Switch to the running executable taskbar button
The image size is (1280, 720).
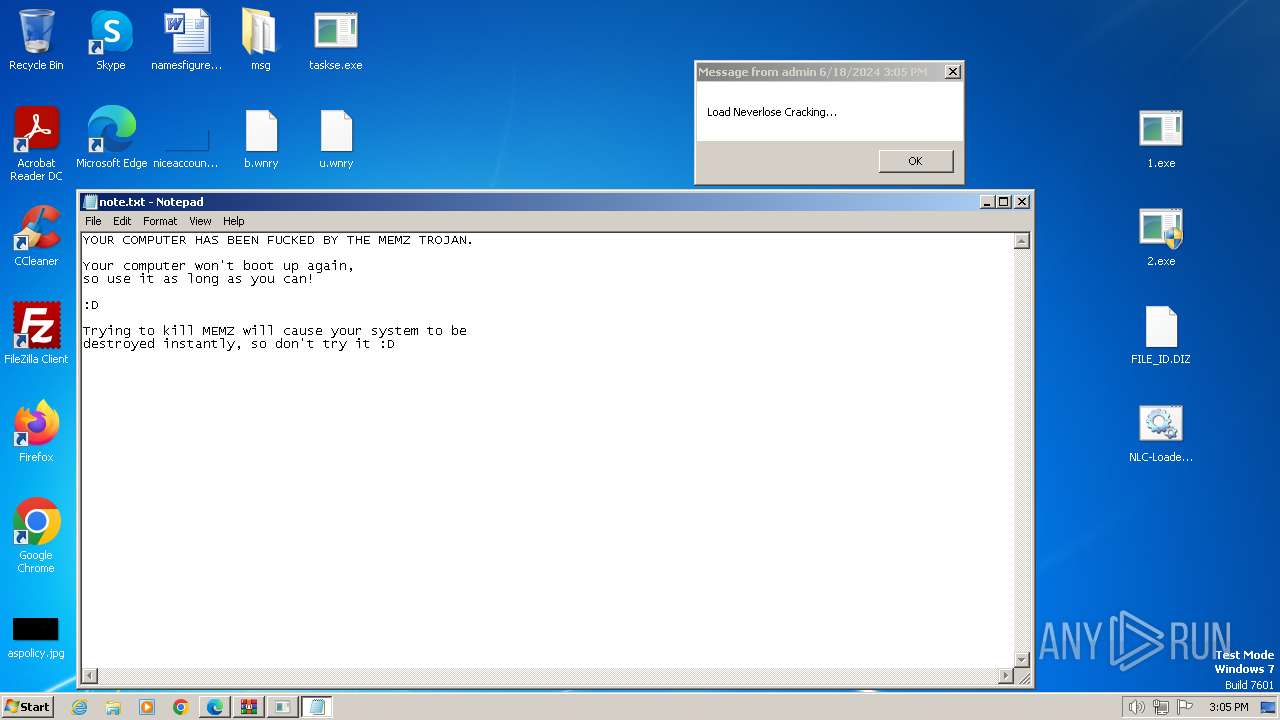coord(283,707)
